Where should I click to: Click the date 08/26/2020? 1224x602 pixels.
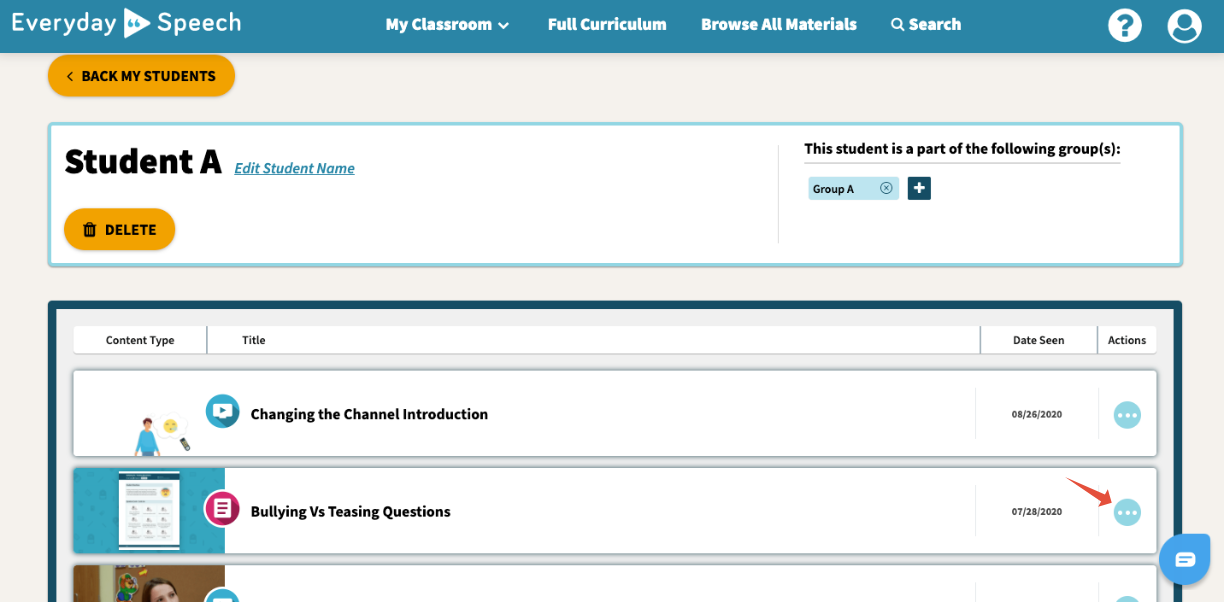[1037, 414]
